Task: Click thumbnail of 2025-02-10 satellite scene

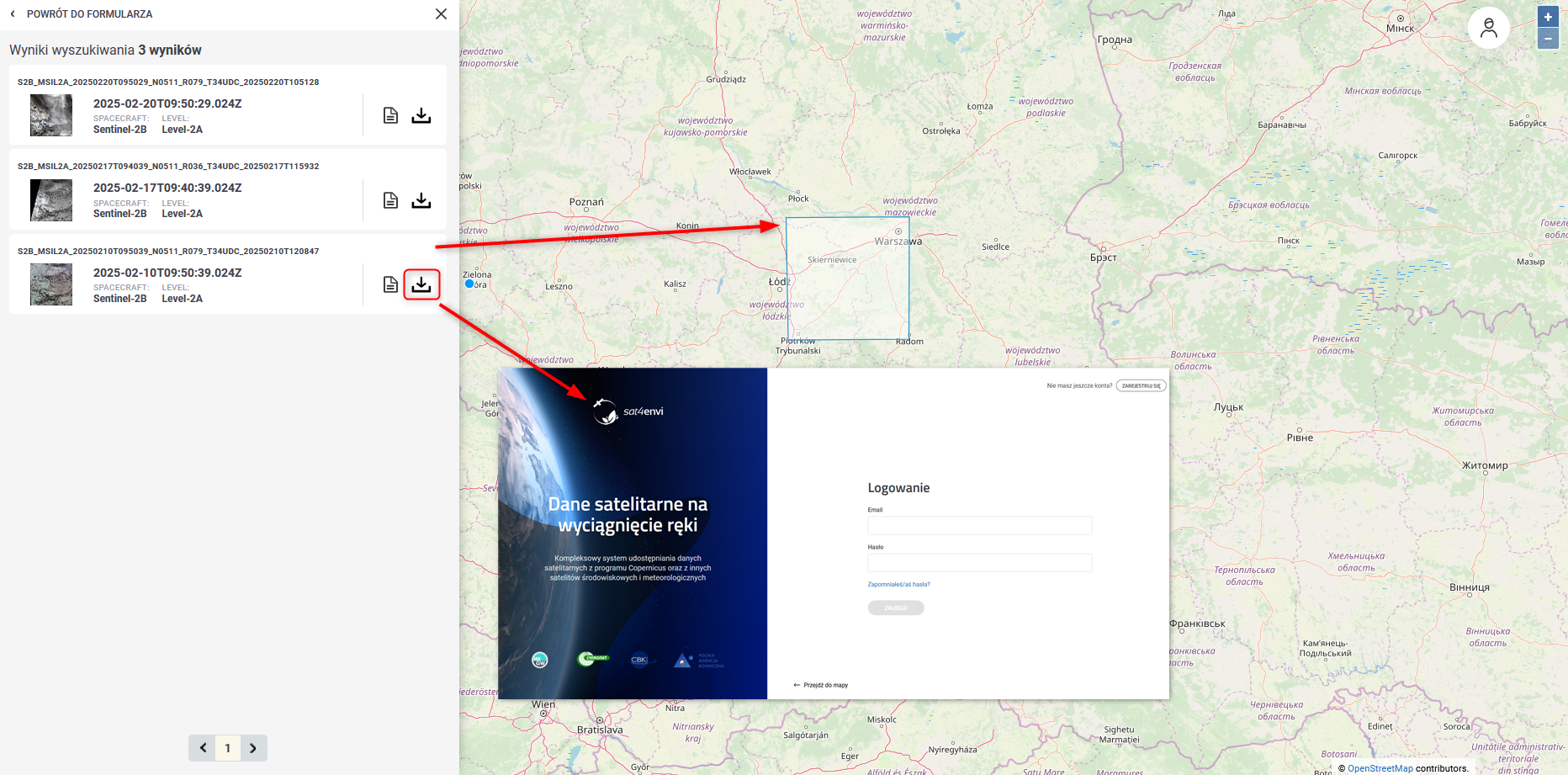Action: (x=51, y=284)
